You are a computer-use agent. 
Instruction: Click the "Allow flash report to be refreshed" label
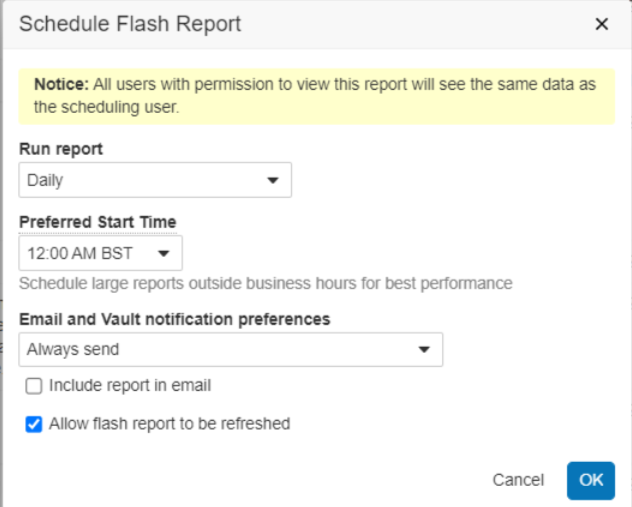169,424
